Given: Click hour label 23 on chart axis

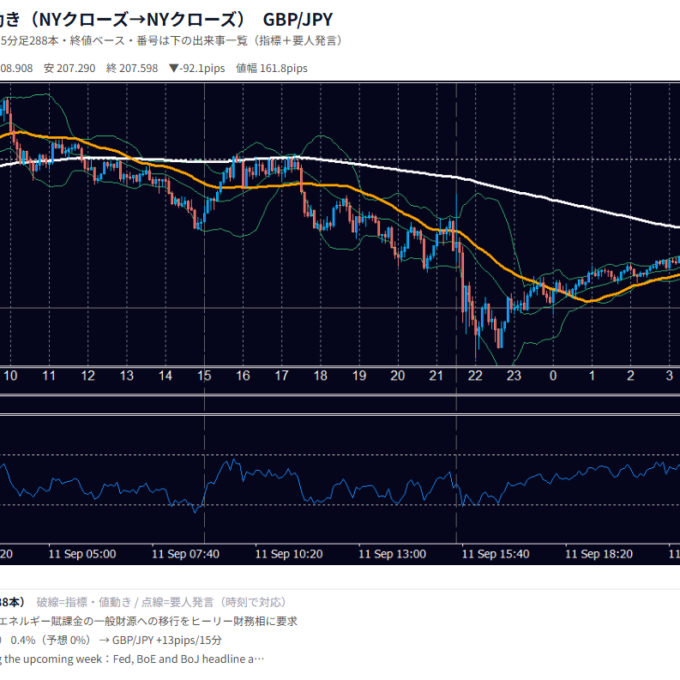Looking at the screenshot, I should tap(514, 376).
